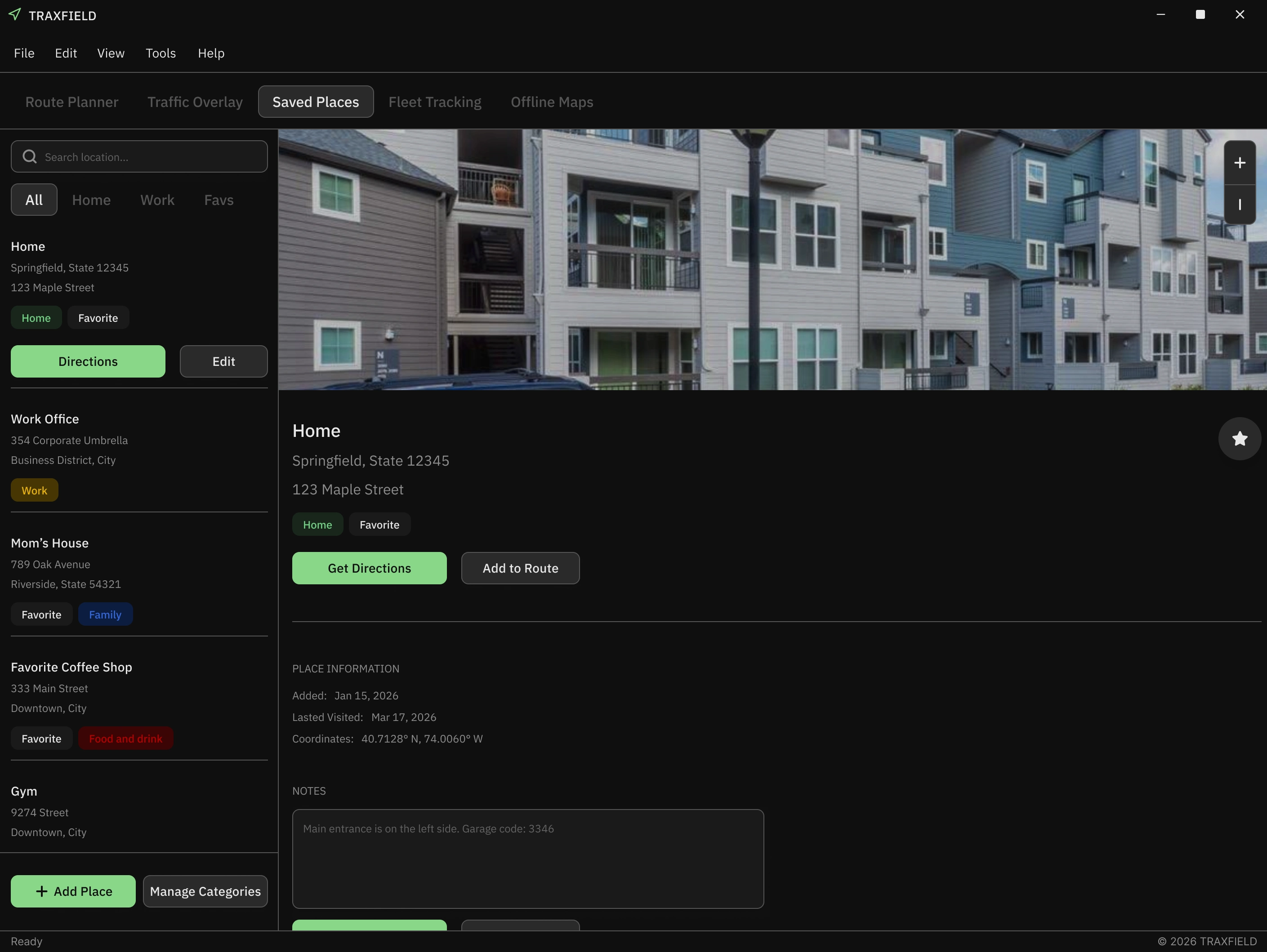Toggle the star favorite icon for Home
This screenshot has width=1267, height=952.
(x=1240, y=439)
